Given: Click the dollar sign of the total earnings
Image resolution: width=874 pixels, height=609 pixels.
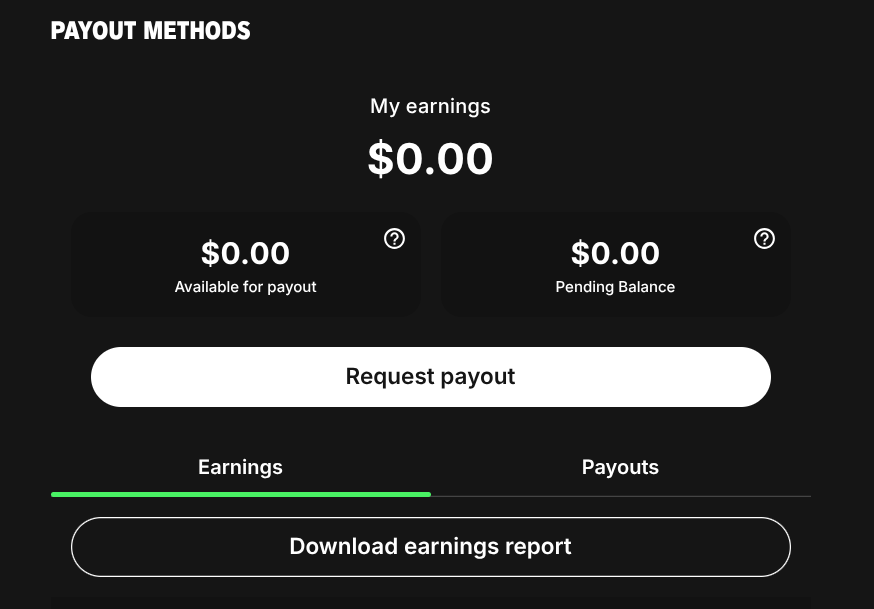Looking at the screenshot, I should [x=381, y=159].
